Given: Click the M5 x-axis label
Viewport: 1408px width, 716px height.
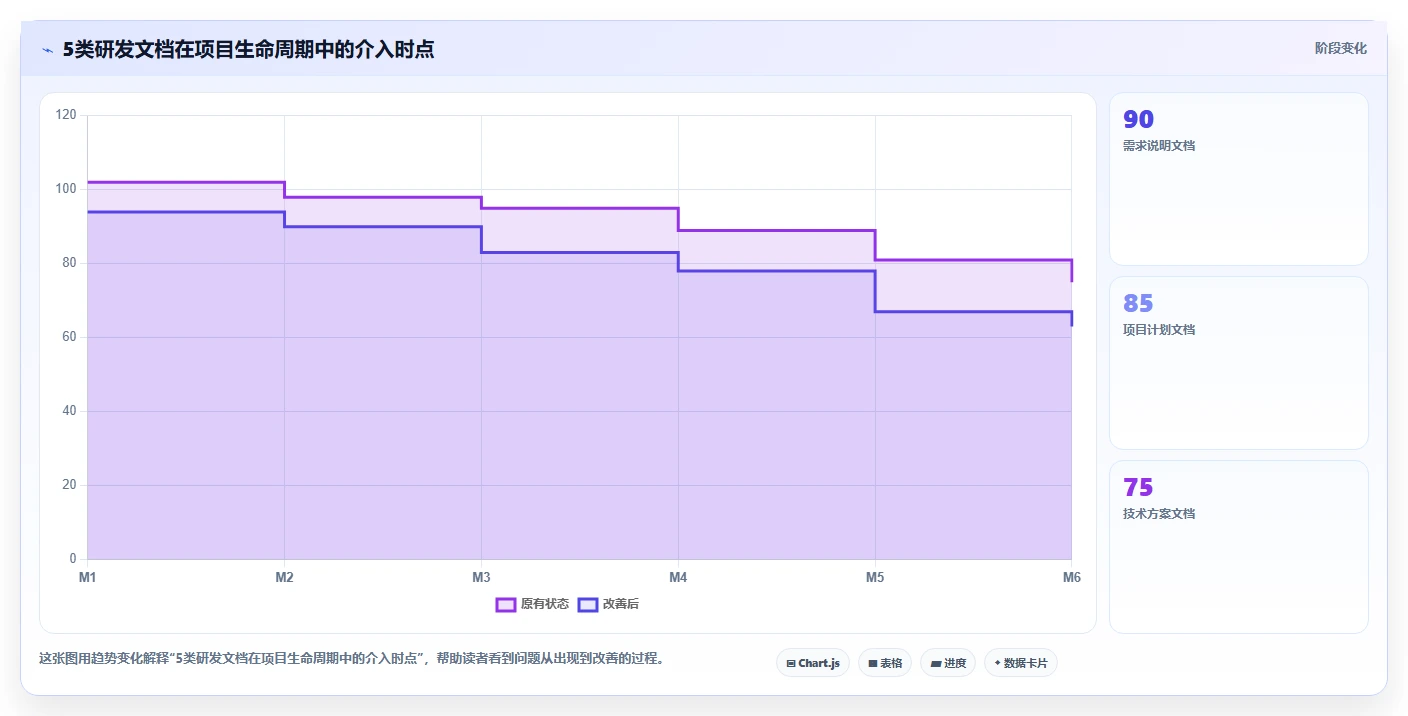Looking at the screenshot, I should [x=875, y=577].
